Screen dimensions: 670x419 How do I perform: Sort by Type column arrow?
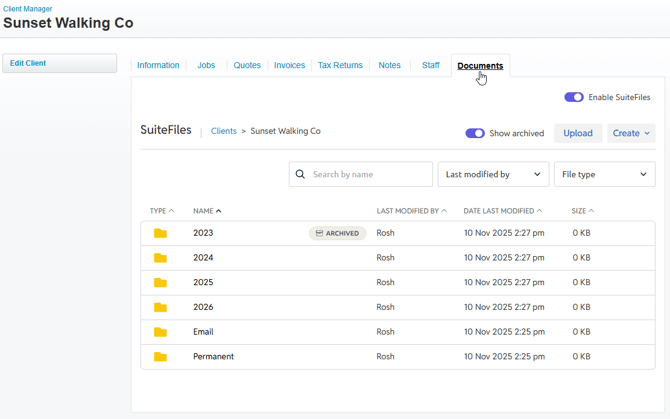coord(171,211)
